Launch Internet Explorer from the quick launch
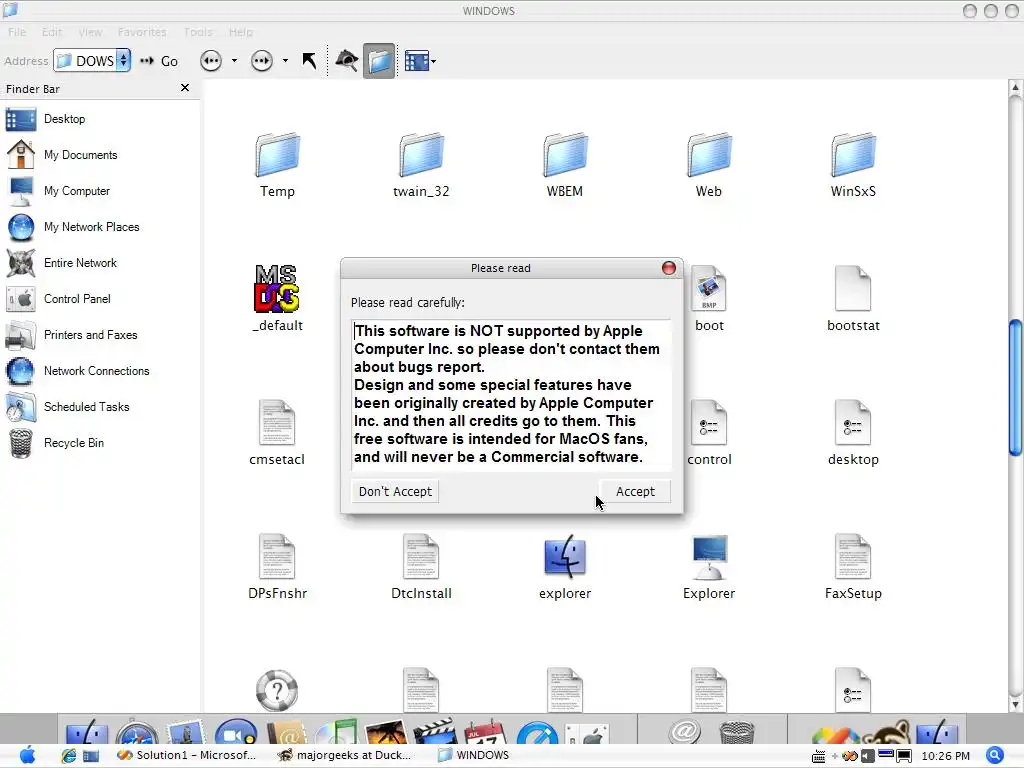 pos(69,756)
